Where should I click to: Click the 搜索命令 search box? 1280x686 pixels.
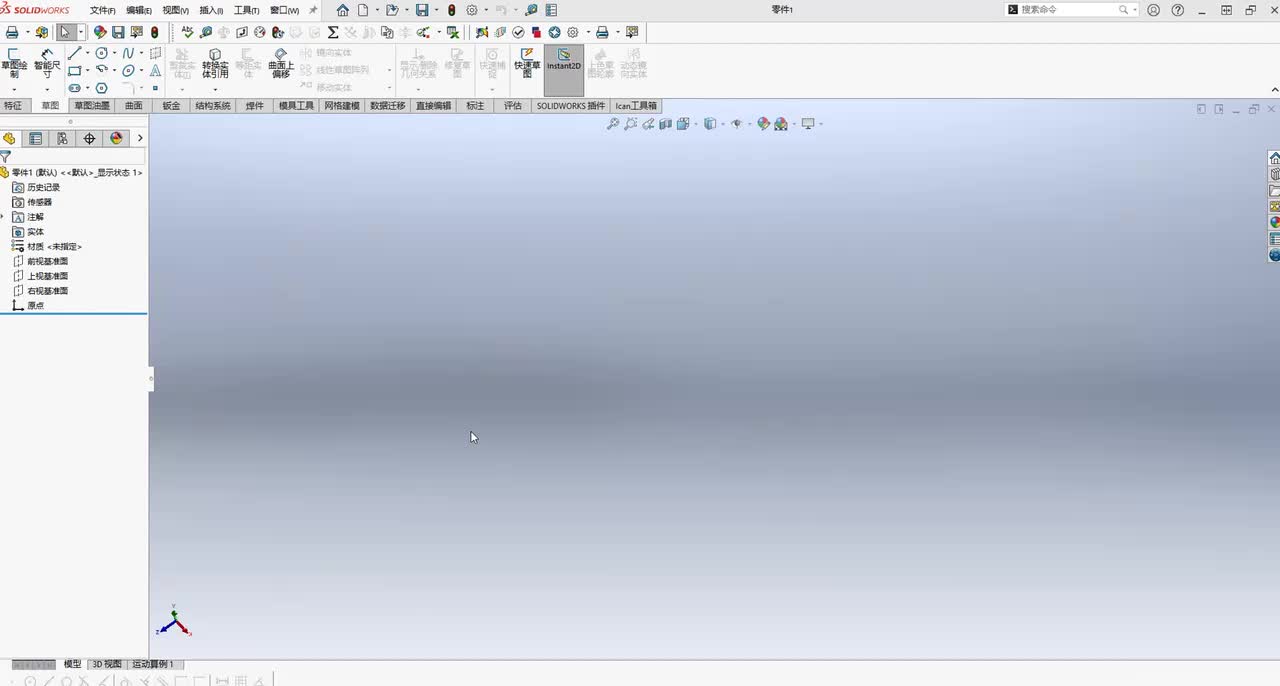pyautogui.click(x=1070, y=10)
